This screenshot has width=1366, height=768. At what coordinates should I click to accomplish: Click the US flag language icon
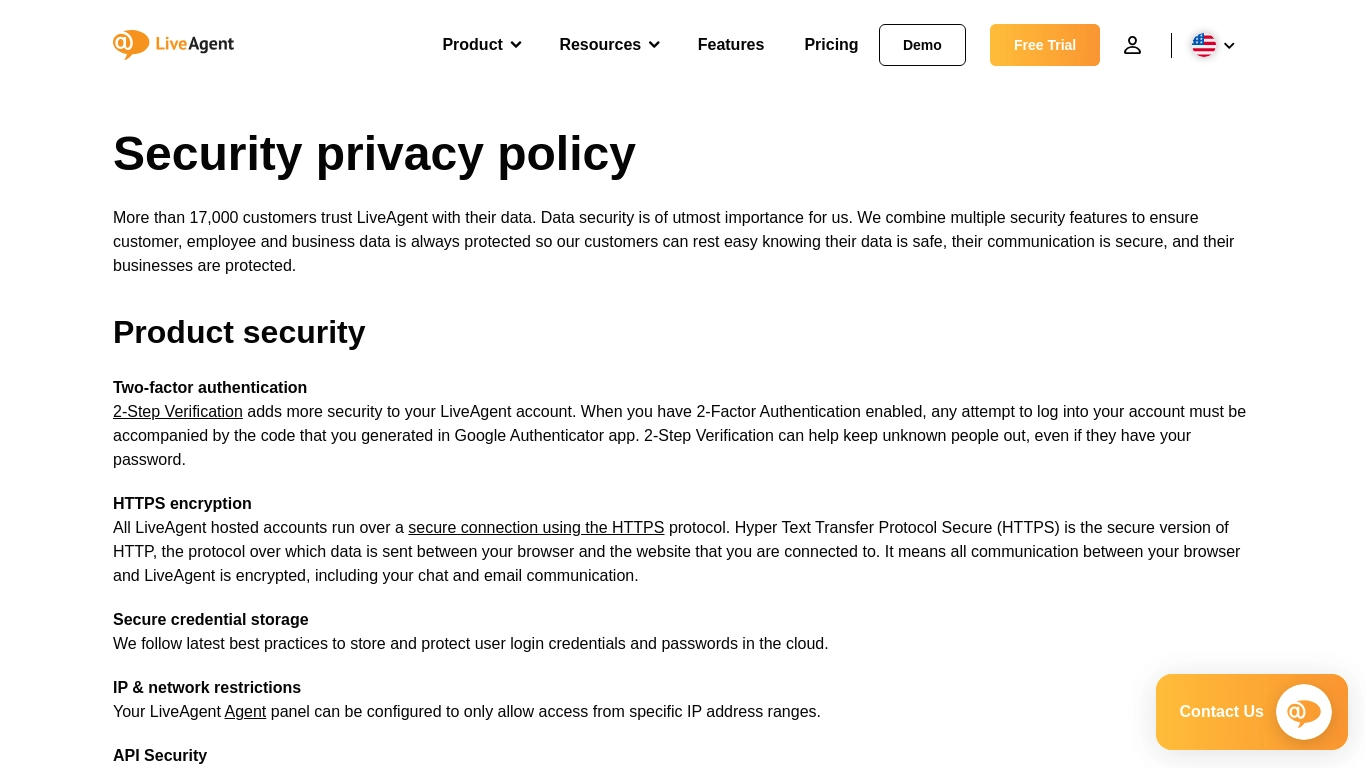[x=1204, y=45]
